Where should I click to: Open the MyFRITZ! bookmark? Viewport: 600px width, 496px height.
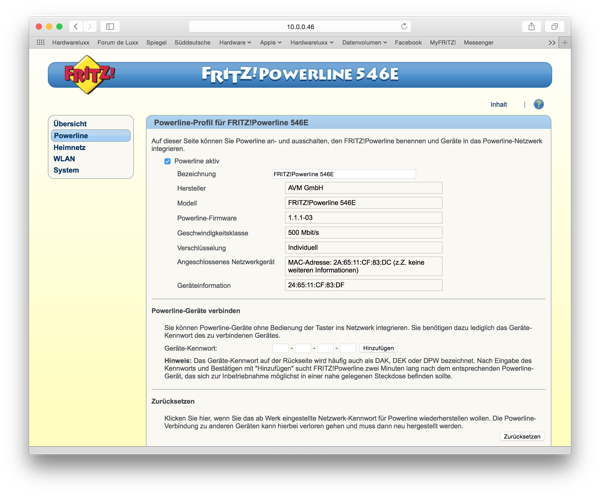pyautogui.click(x=442, y=42)
